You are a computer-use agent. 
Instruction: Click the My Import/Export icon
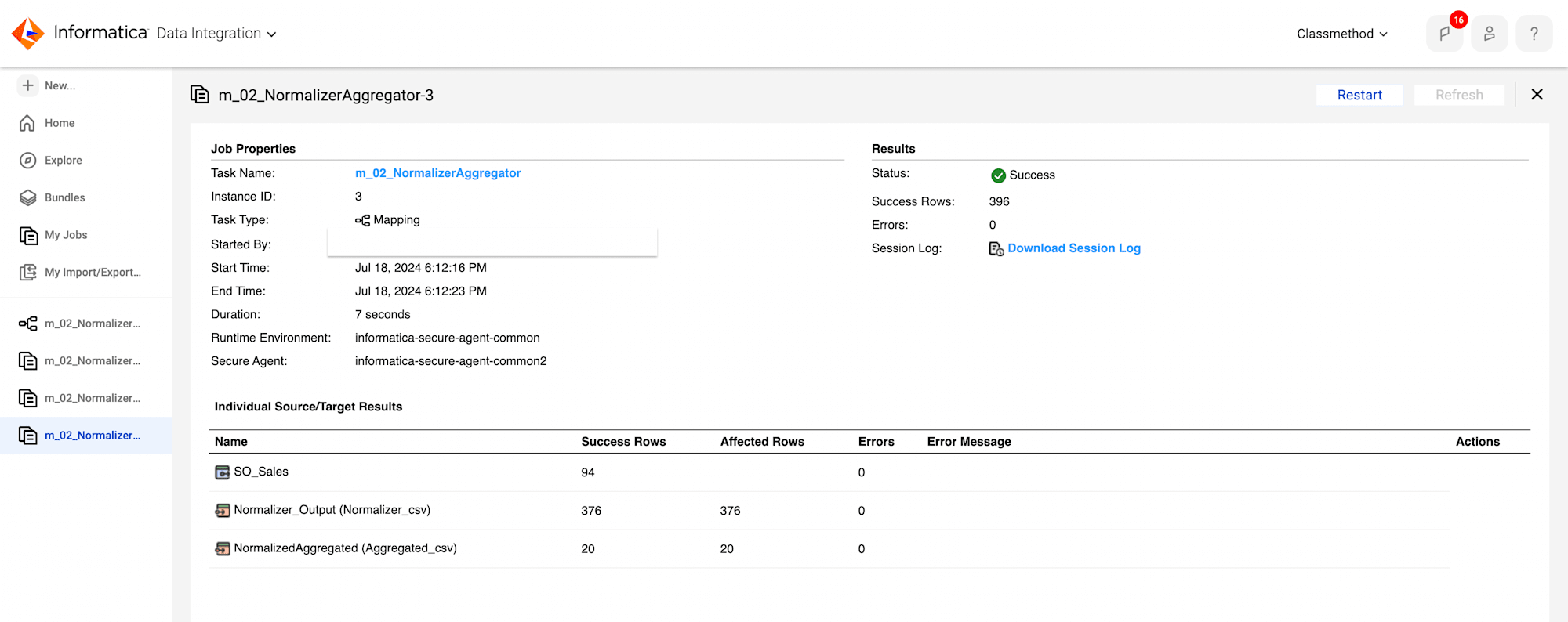pyautogui.click(x=28, y=272)
